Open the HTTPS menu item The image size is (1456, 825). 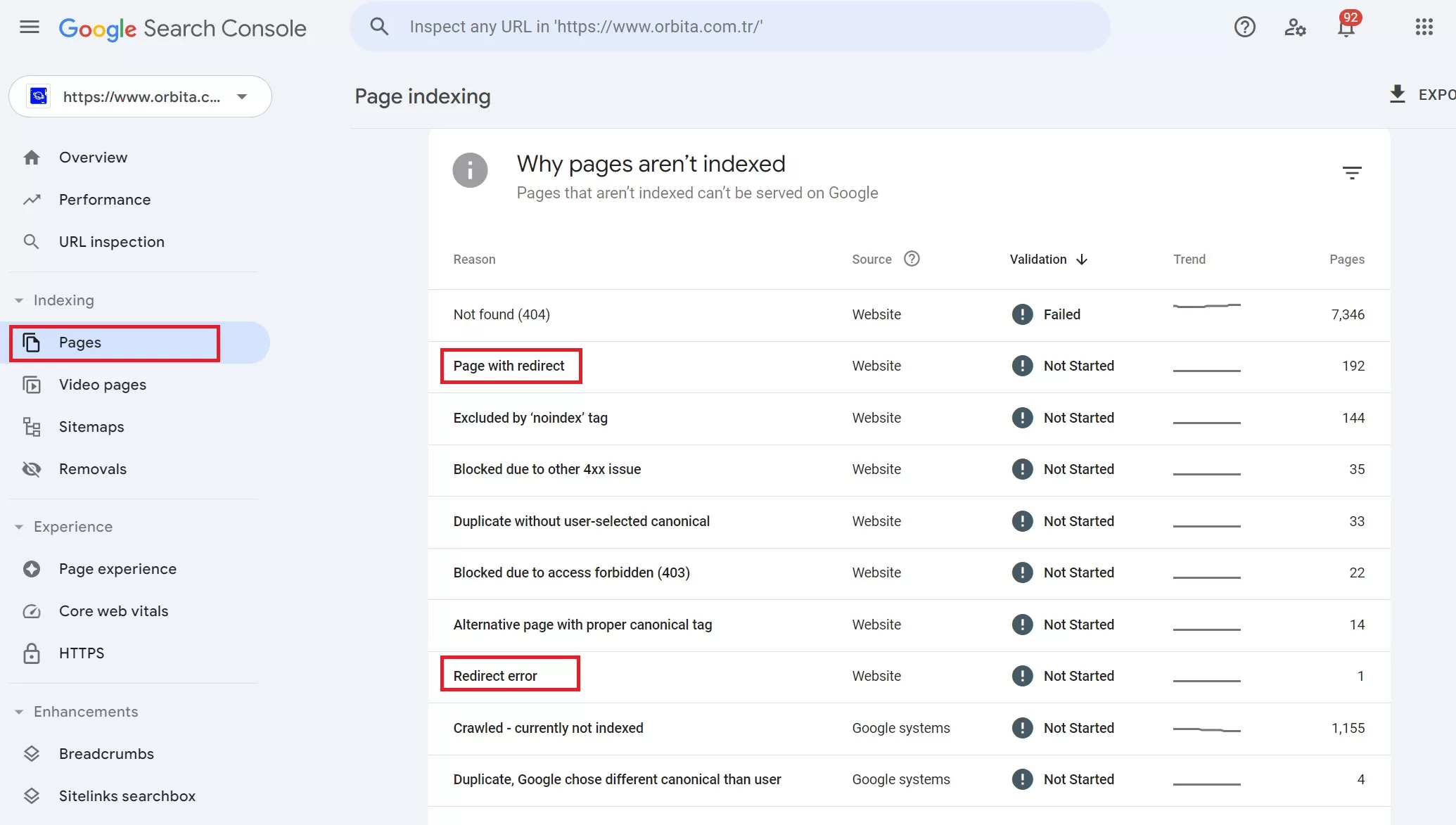pyautogui.click(x=135, y=653)
